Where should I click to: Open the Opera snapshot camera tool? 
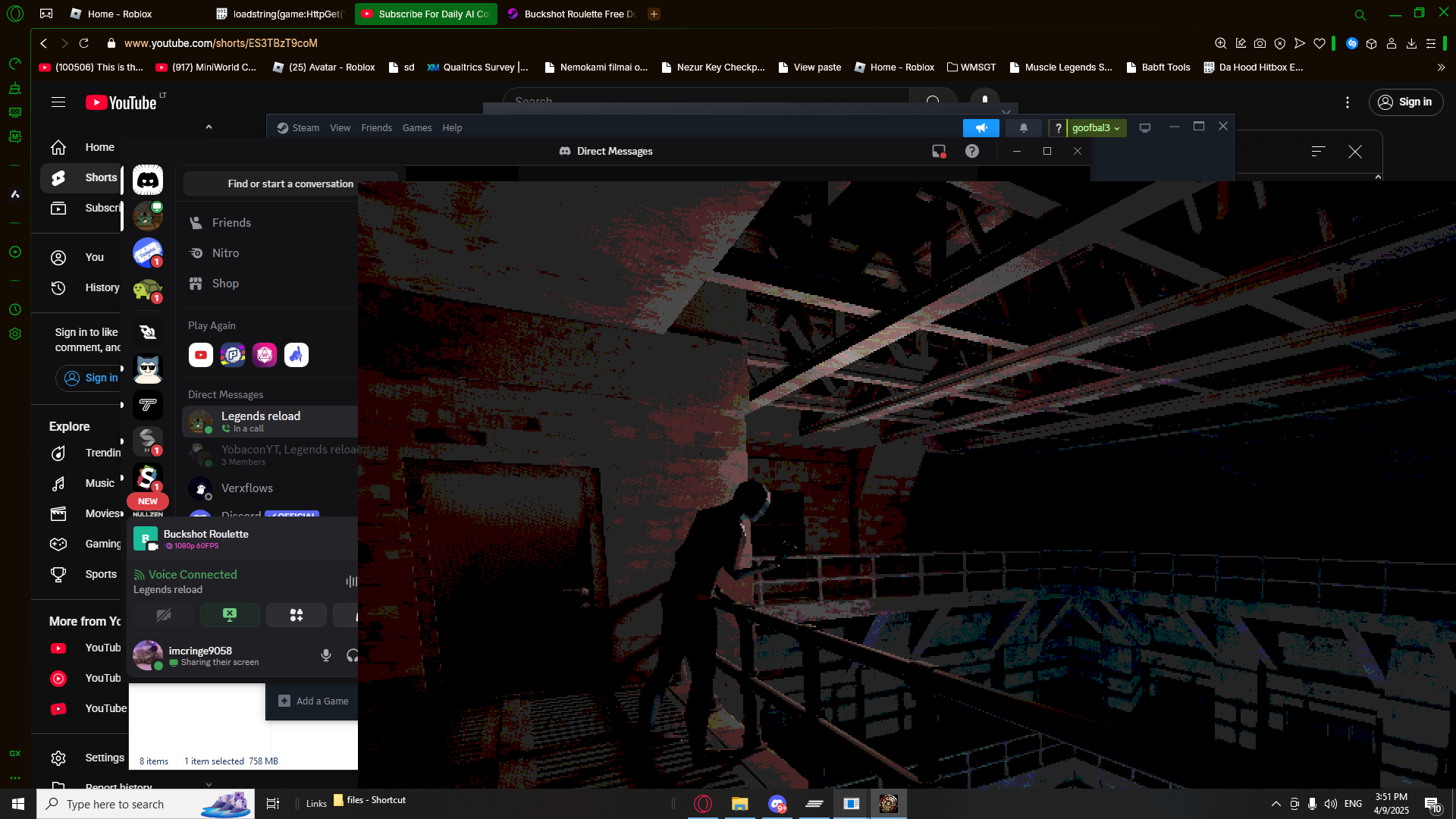pyautogui.click(x=1260, y=43)
